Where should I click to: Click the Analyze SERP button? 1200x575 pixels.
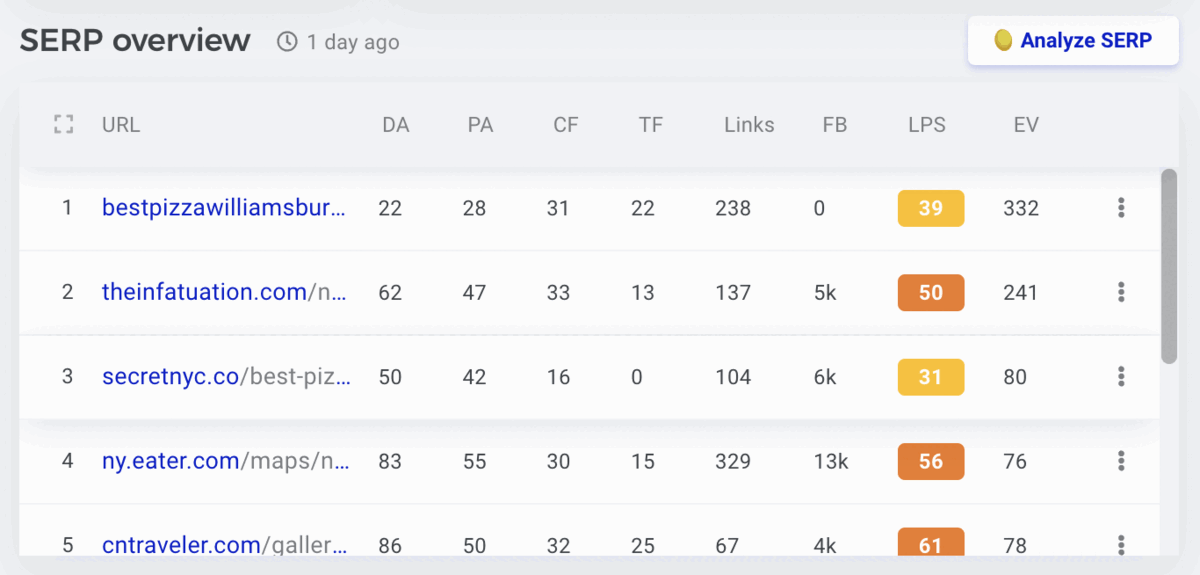[x=1073, y=41]
